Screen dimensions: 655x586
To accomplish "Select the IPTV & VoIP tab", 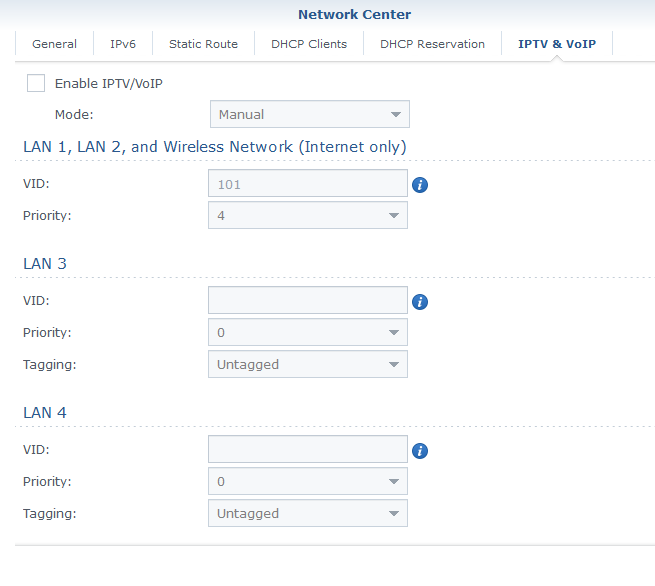I will click(x=556, y=44).
